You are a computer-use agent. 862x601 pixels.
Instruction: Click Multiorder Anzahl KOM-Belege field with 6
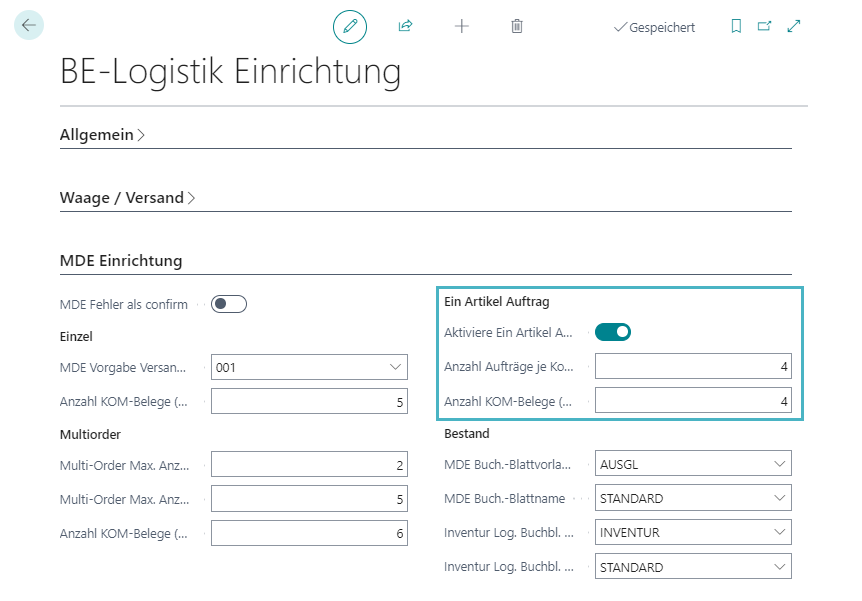[309, 533]
